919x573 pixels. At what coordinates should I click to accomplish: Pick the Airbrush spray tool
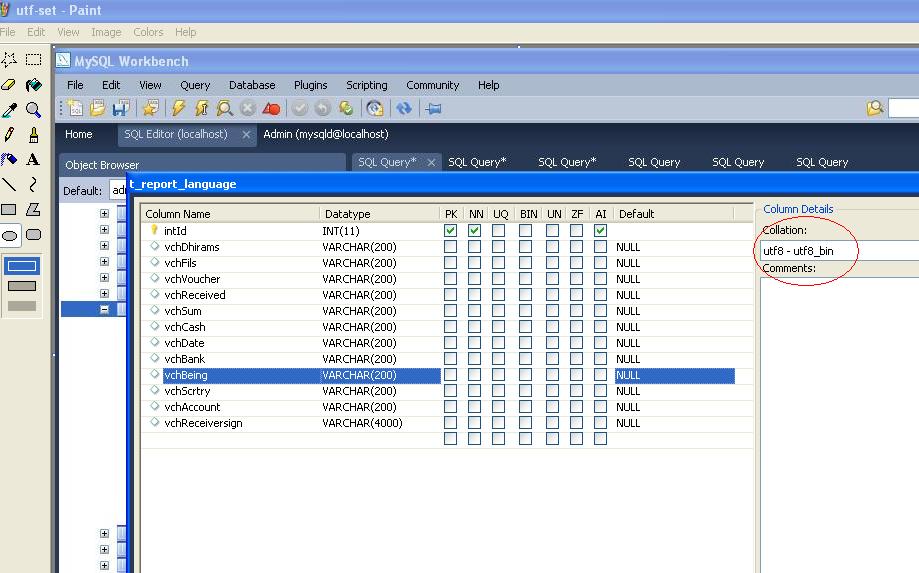point(9,160)
